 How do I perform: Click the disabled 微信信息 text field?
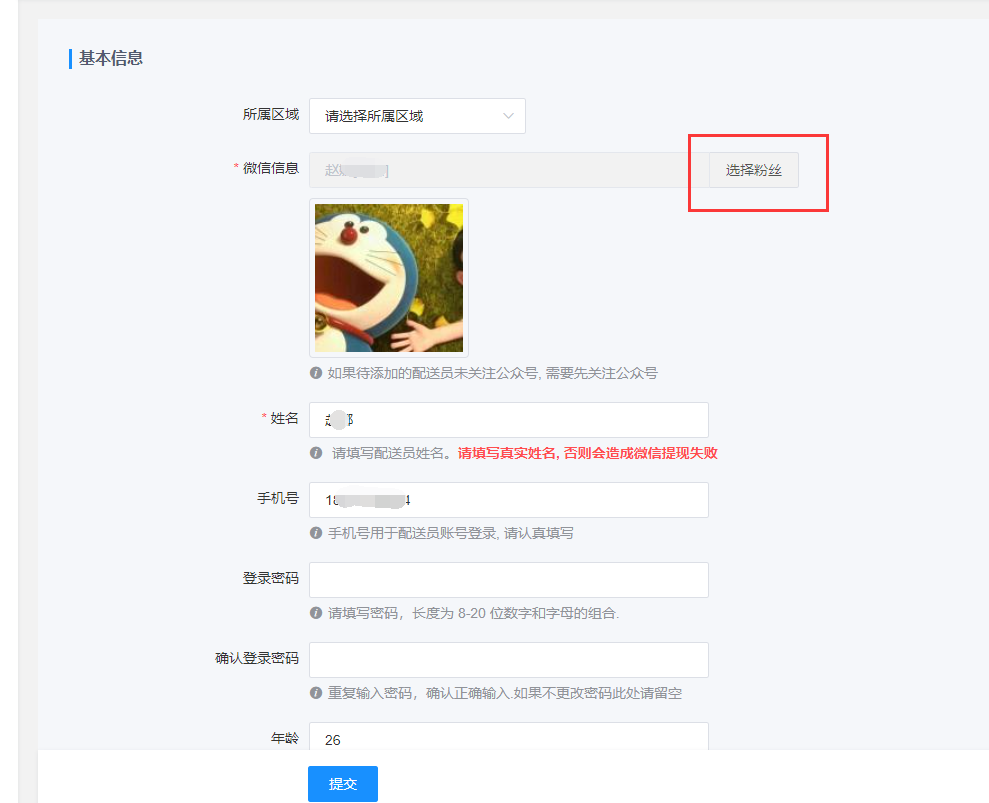(x=509, y=170)
